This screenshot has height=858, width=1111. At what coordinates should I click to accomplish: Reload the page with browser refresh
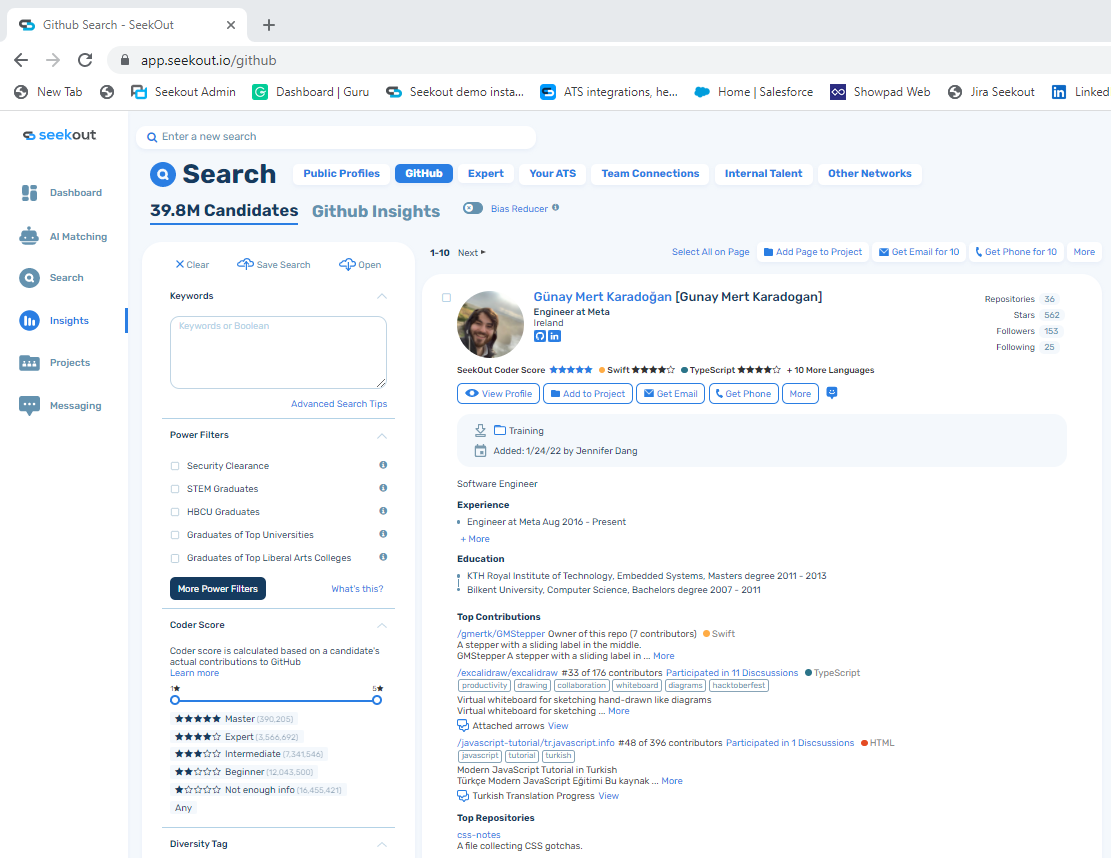85,60
